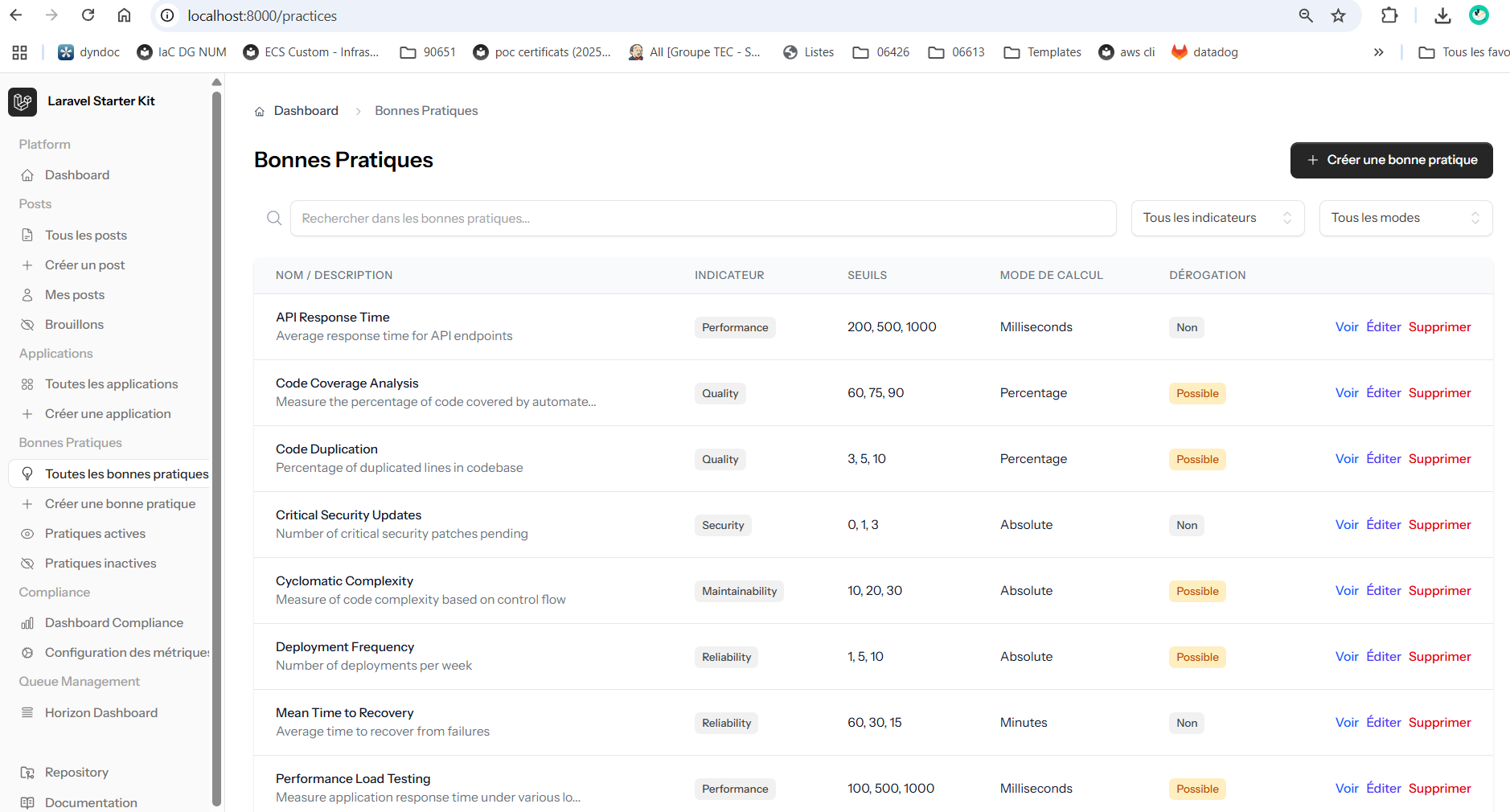Image resolution: width=1510 pixels, height=812 pixels.
Task: Click the Security indicator badge
Action: (723, 525)
